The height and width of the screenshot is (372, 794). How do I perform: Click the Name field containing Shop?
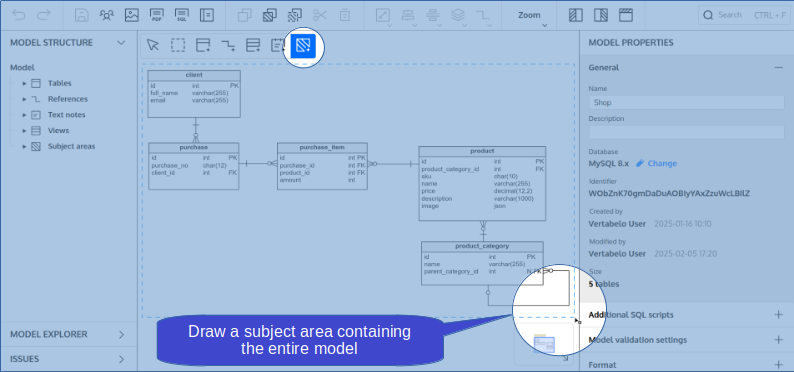click(686, 102)
